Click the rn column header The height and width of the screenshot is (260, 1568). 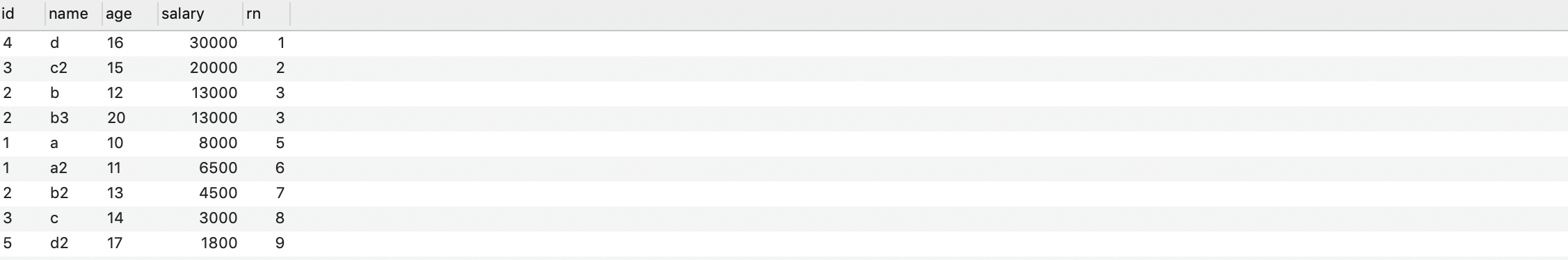click(x=266, y=14)
